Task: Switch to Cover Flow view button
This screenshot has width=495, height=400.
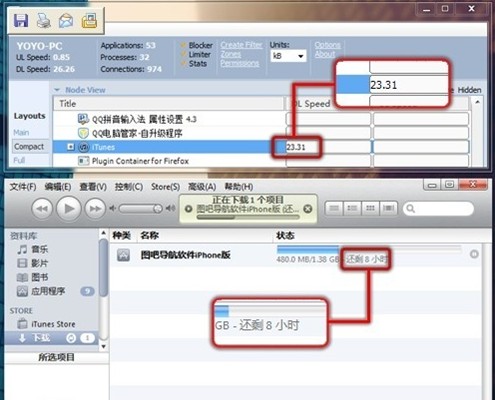Action: pyautogui.click(x=388, y=208)
